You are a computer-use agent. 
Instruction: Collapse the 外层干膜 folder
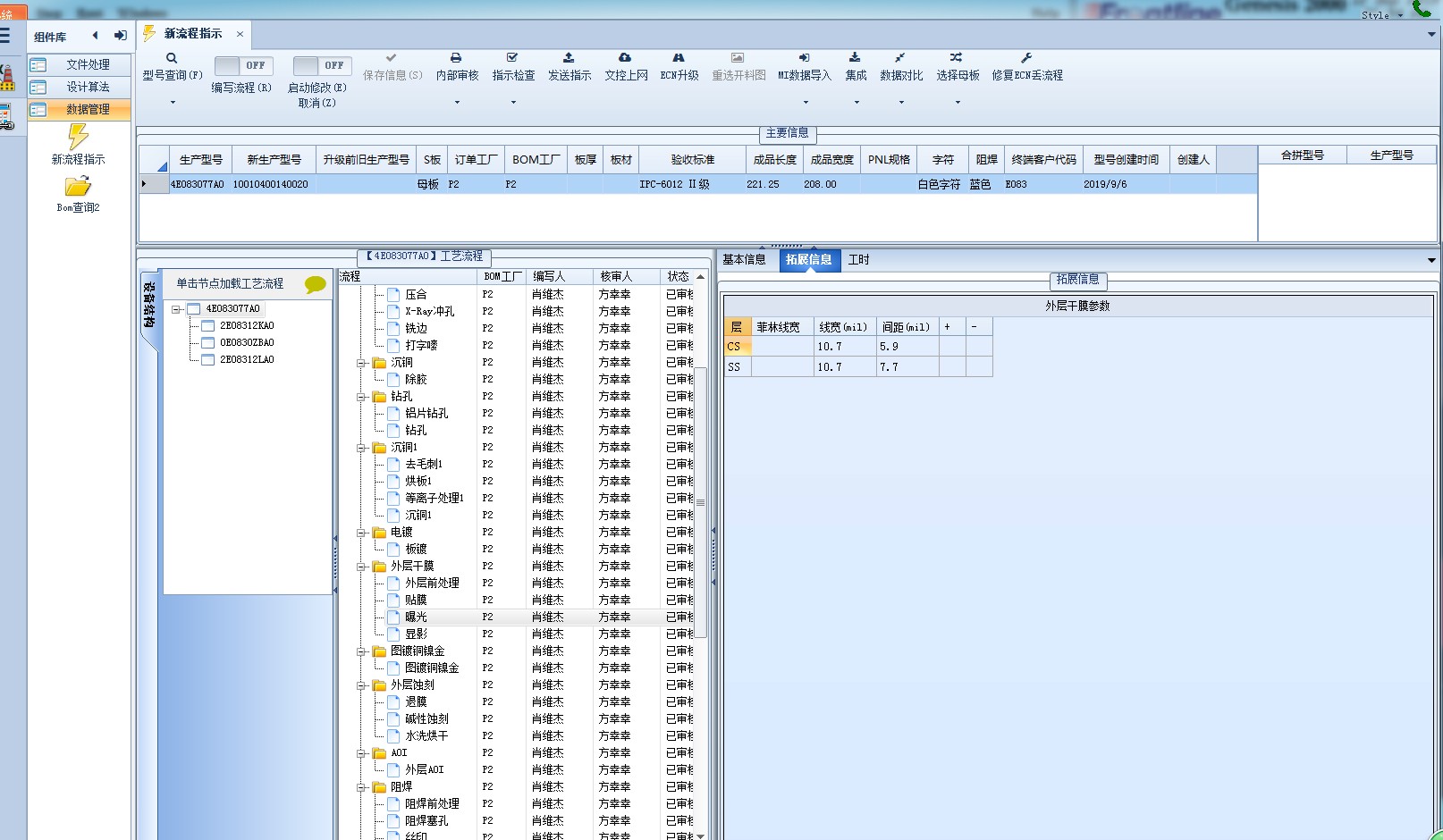point(361,567)
